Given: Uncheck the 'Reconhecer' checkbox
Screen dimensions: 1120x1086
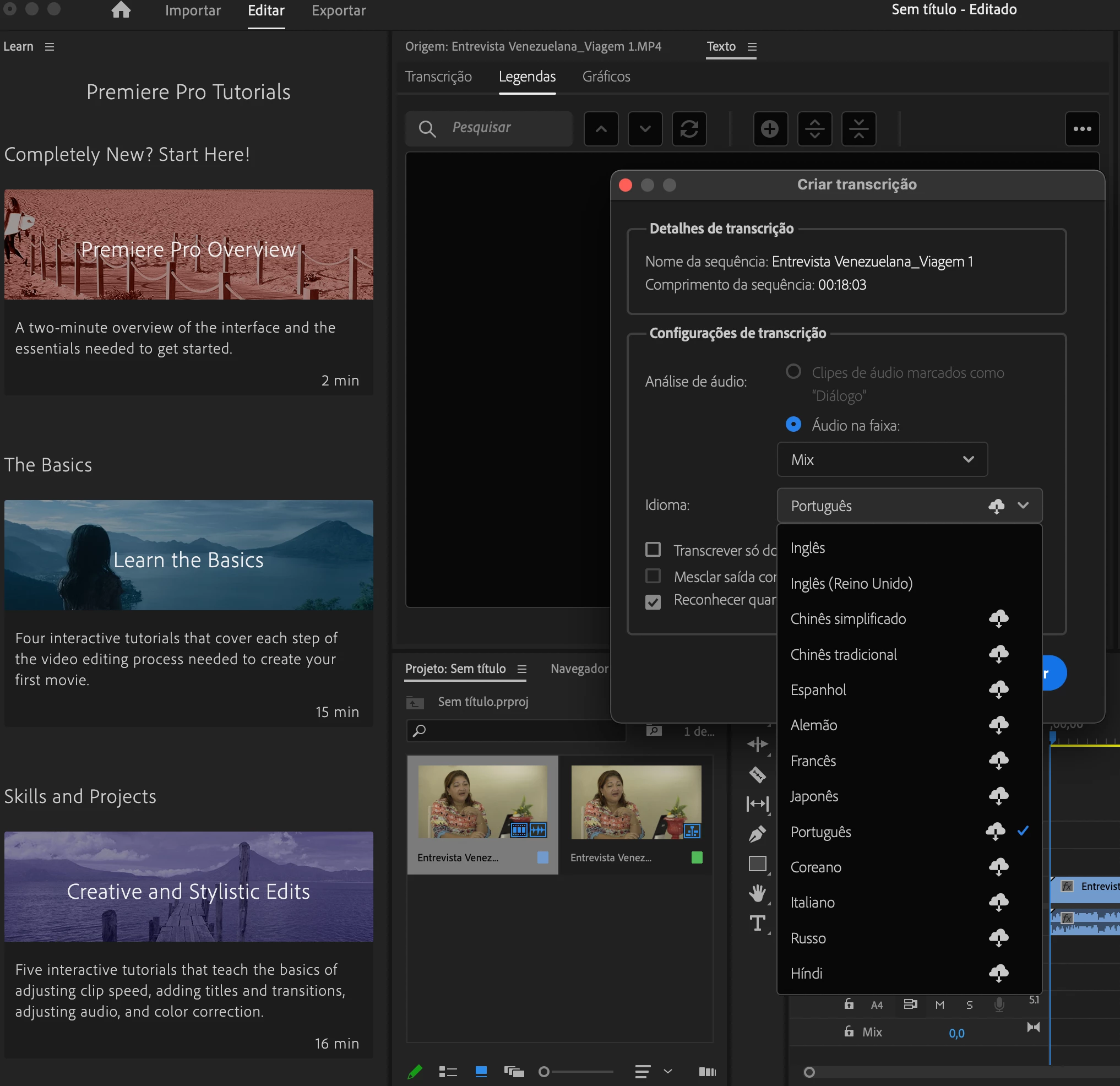Looking at the screenshot, I should pyautogui.click(x=653, y=602).
